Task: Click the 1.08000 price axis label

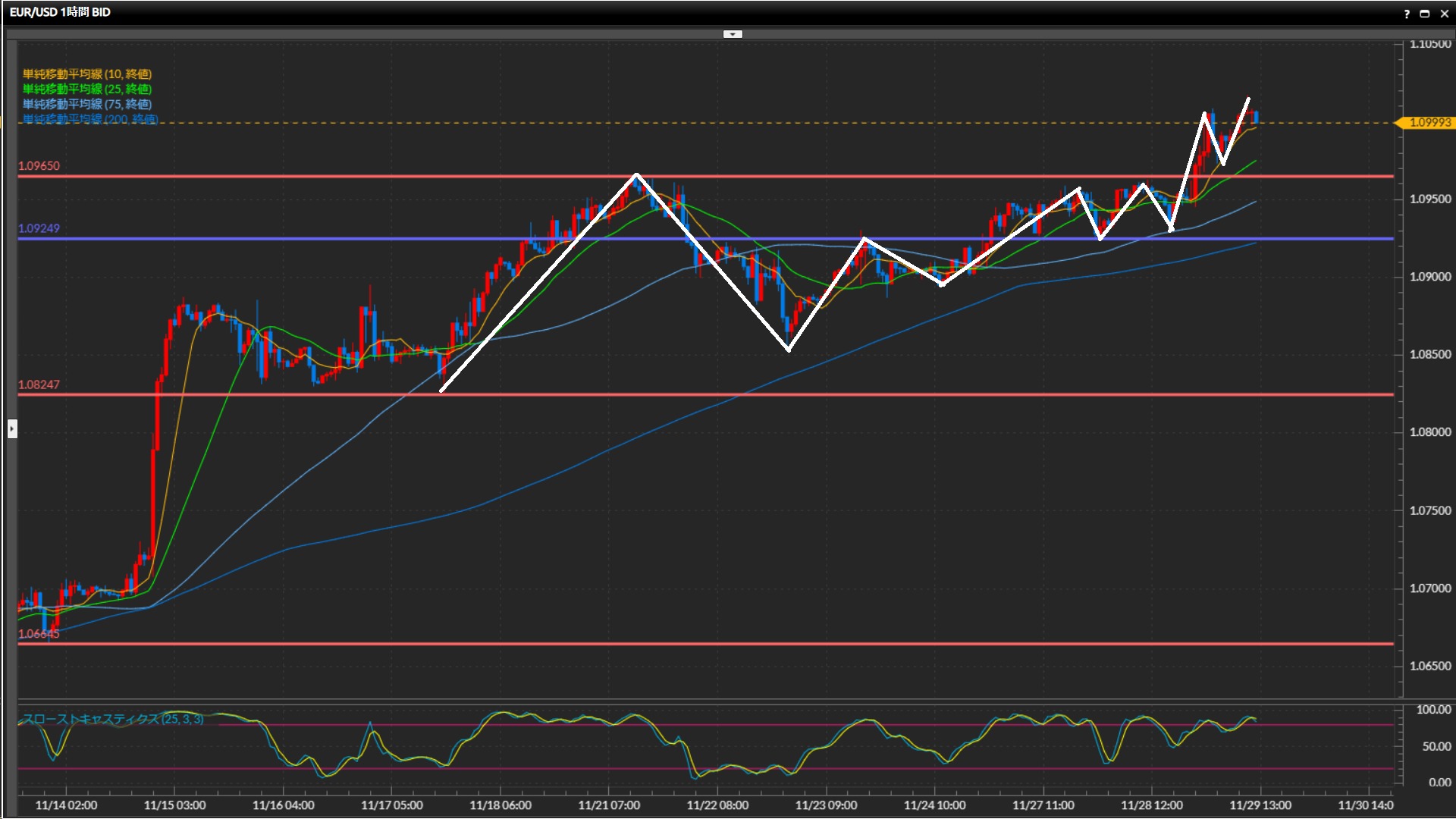Action: click(1430, 432)
